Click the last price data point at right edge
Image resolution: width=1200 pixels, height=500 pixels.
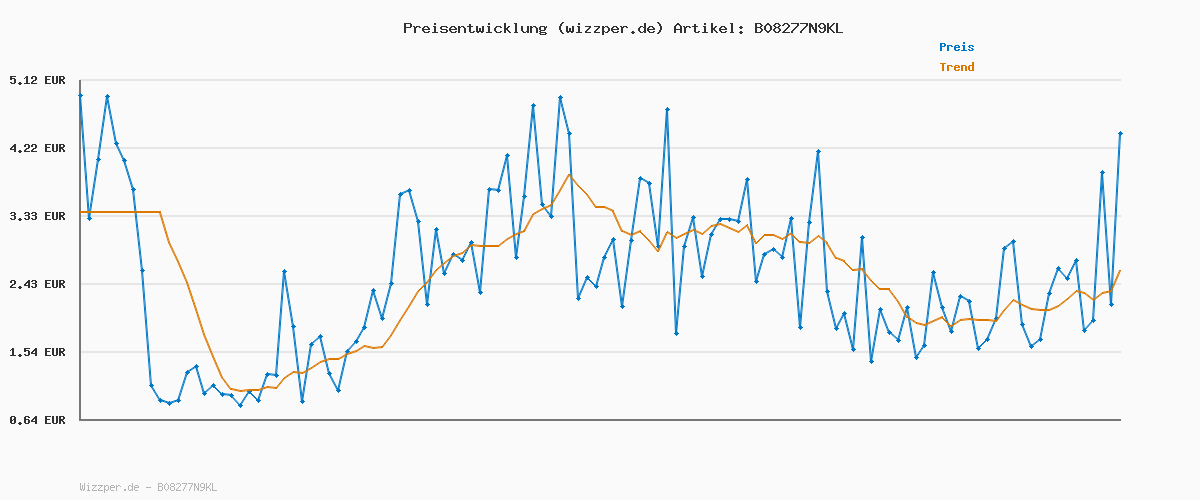[1120, 133]
